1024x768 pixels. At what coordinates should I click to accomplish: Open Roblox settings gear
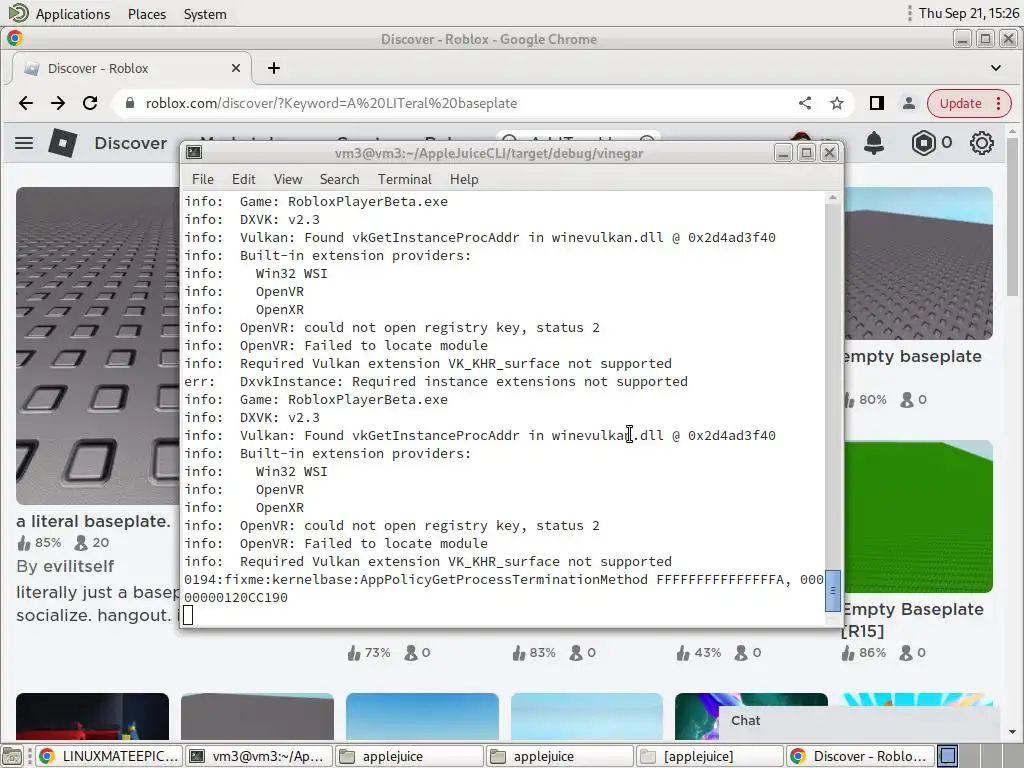pos(981,143)
